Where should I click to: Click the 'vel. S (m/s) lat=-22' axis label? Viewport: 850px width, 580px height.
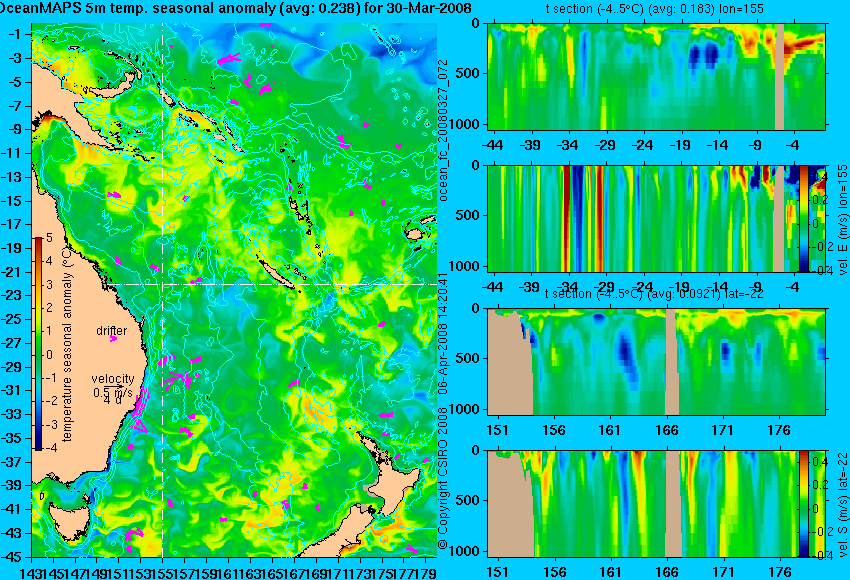pos(842,504)
